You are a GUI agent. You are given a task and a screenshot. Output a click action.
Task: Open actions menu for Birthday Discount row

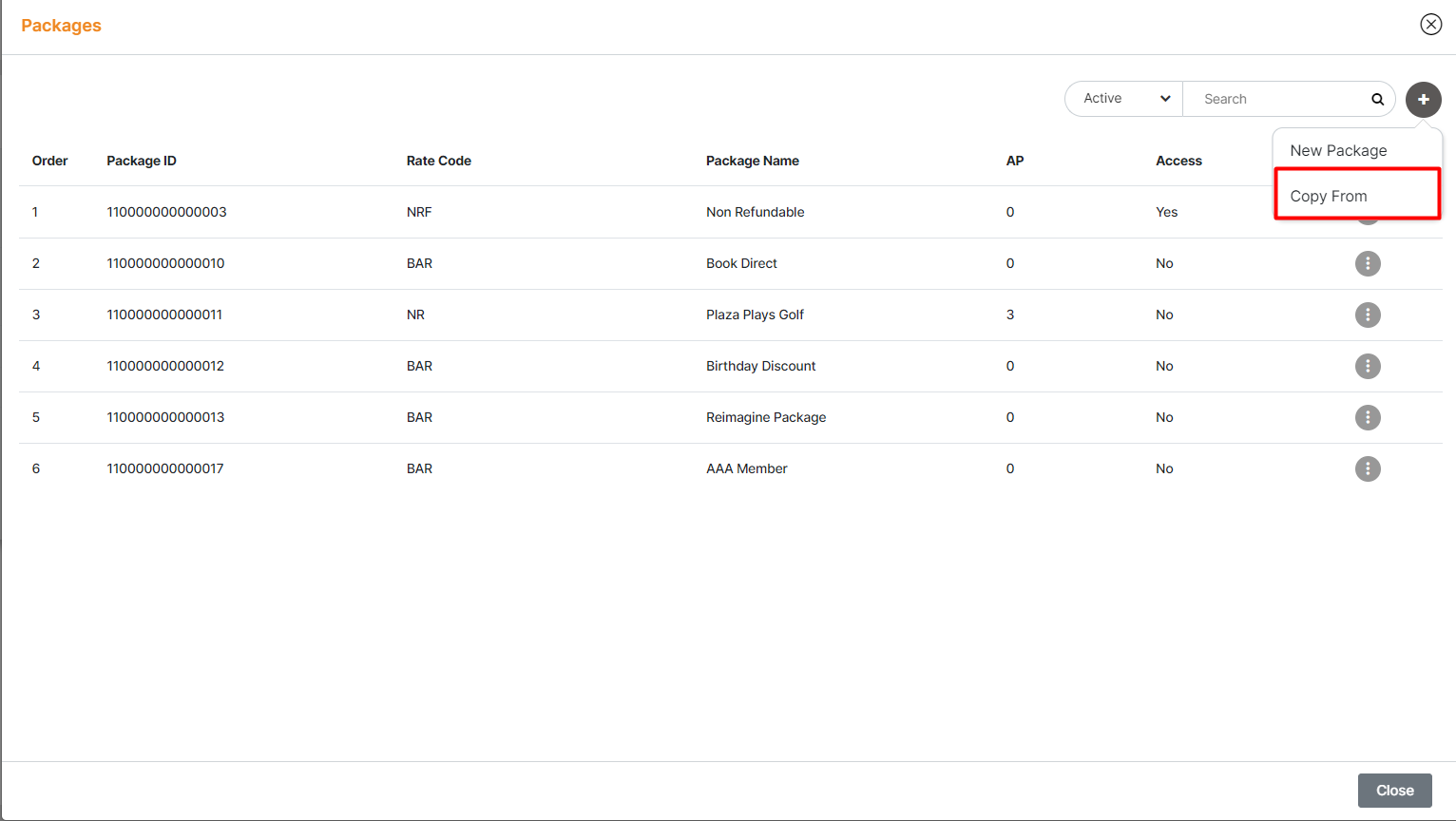[1368, 366]
